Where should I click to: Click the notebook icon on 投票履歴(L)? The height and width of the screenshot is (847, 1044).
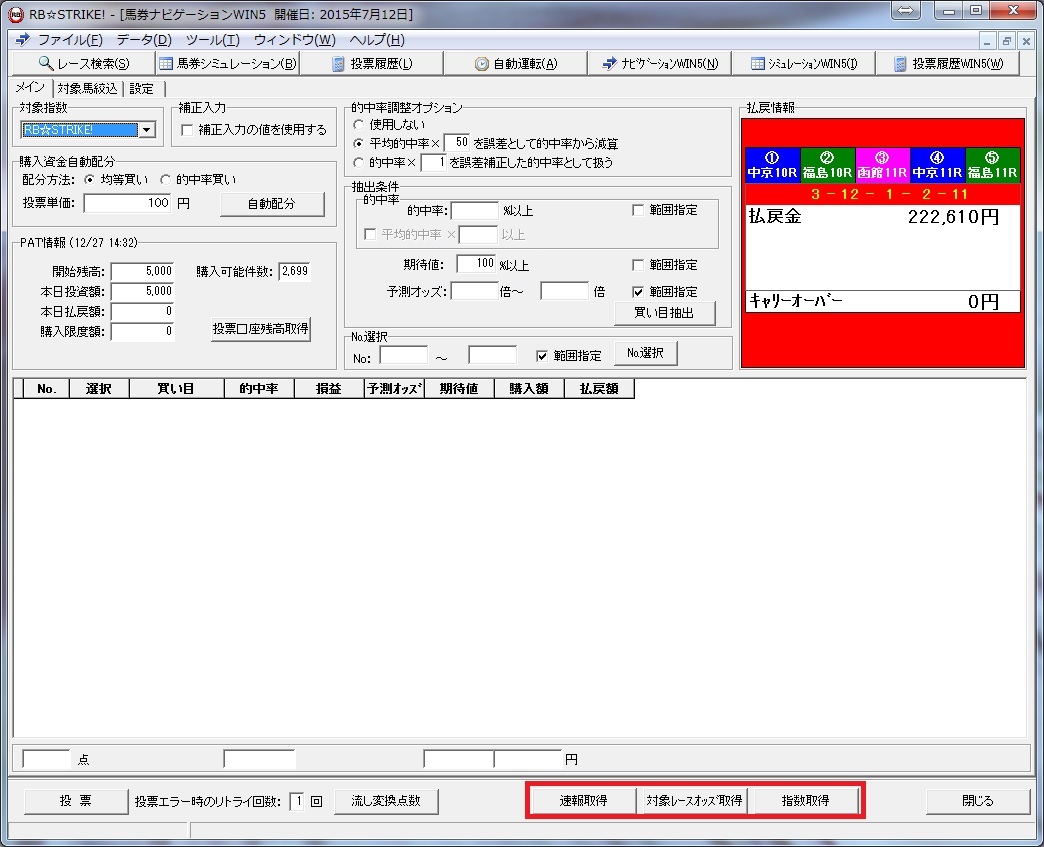click(338, 64)
